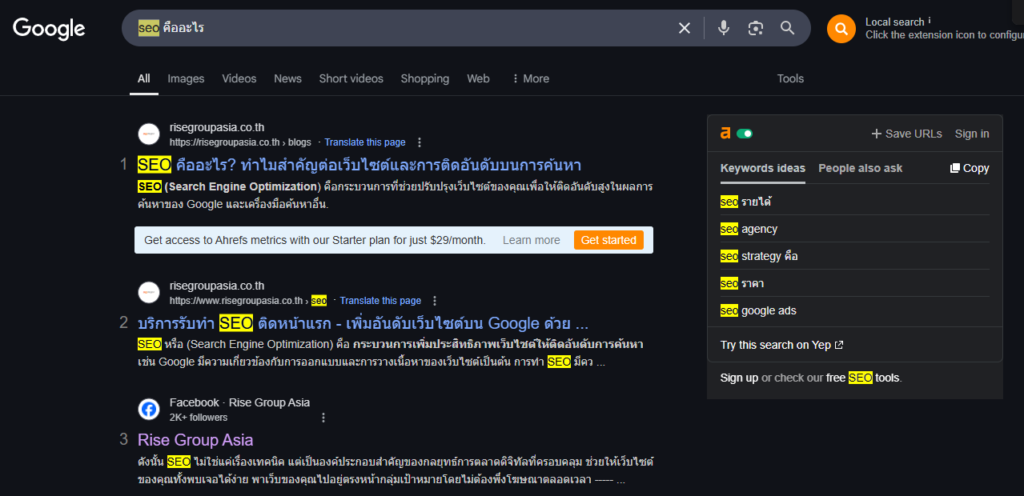The height and width of the screenshot is (496, 1024).
Task: Toggle the Ahrefs toolbar green switch
Action: [x=744, y=133]
